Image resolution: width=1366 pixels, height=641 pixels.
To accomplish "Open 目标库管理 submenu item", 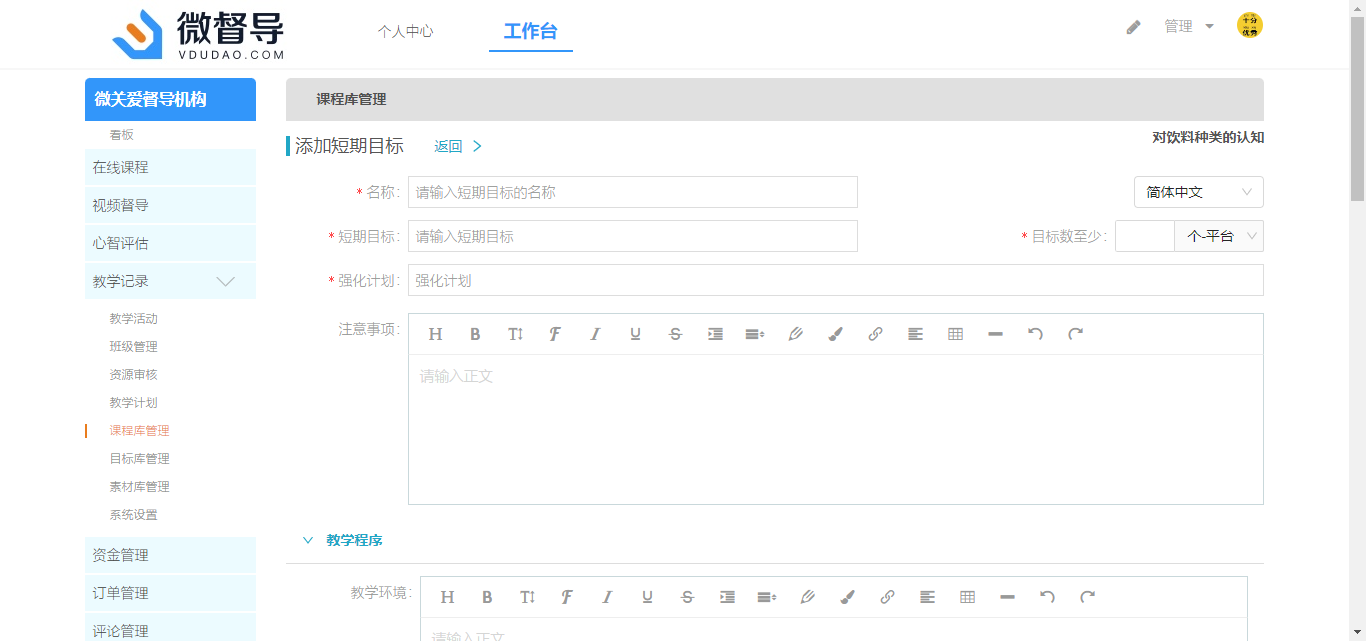I will (139, 459).
